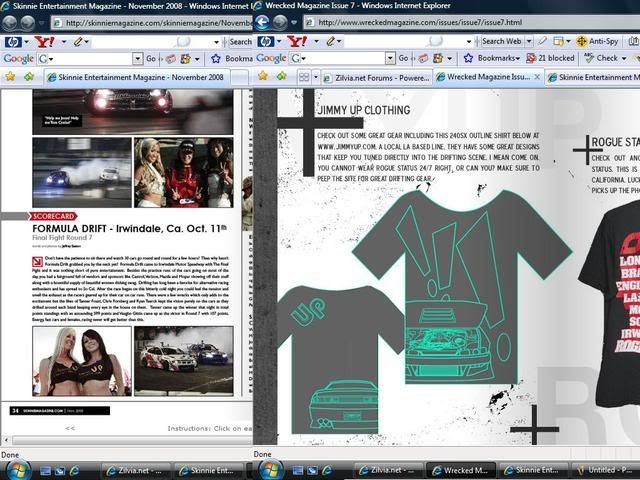This screenshot has height=480, width=640.
Task: Open Yahoo! dropdown arrow in Wrecked Magazine toolbar
Action: tap(316, 41)
